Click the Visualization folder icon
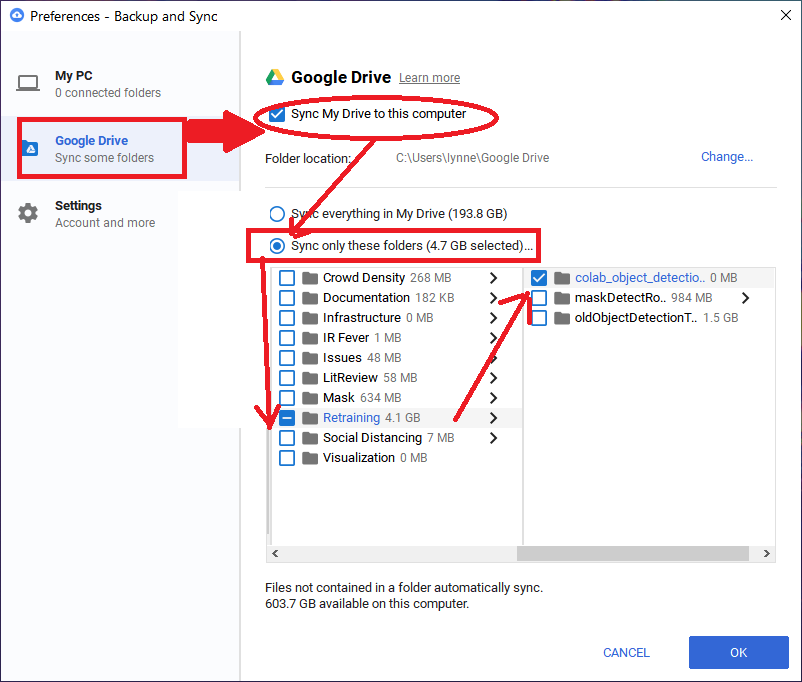Screen dimensions: 802x682 click(310, 458)
